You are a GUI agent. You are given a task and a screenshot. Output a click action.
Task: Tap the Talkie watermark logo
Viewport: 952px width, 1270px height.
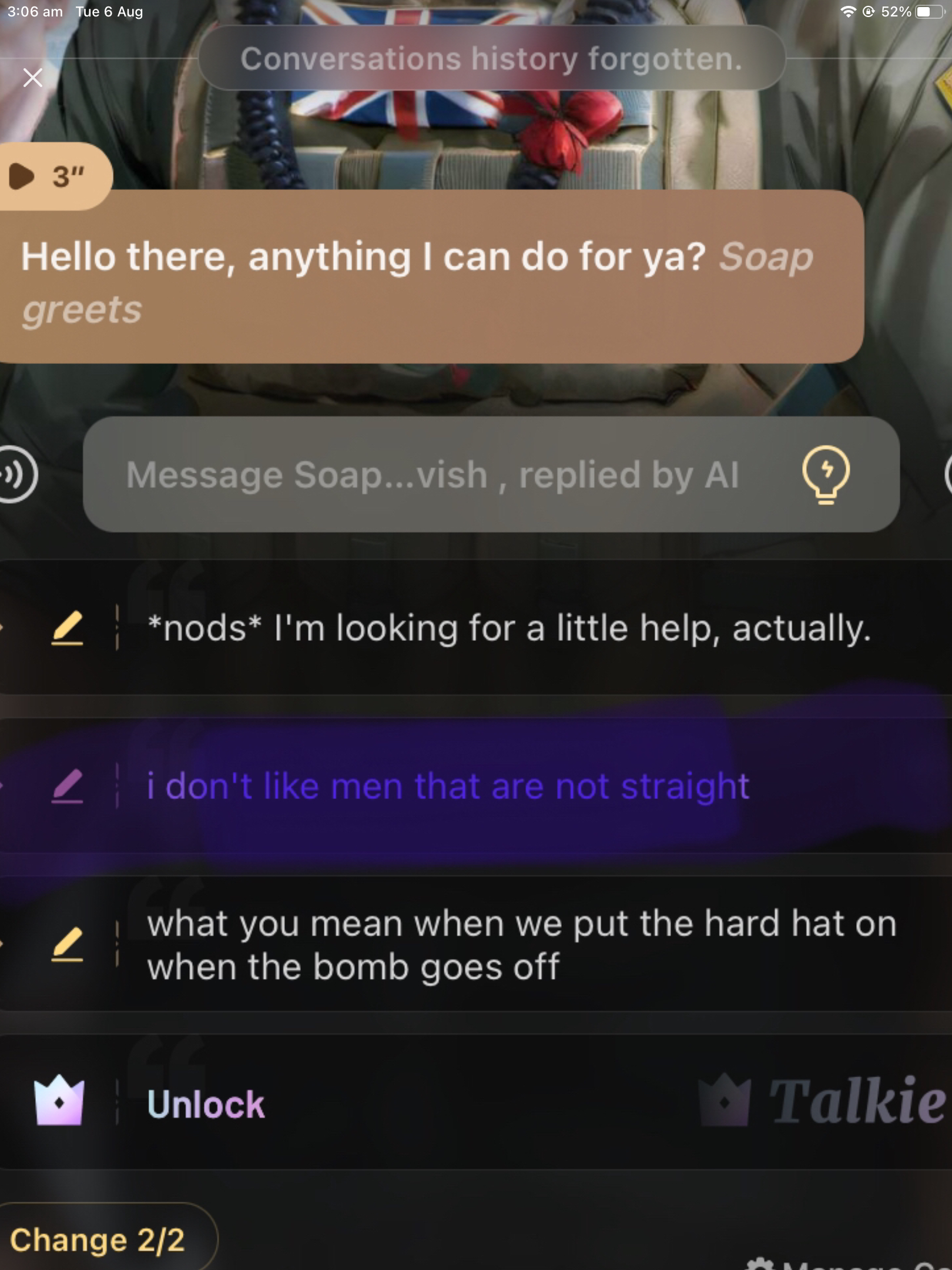pos(823,1099)
